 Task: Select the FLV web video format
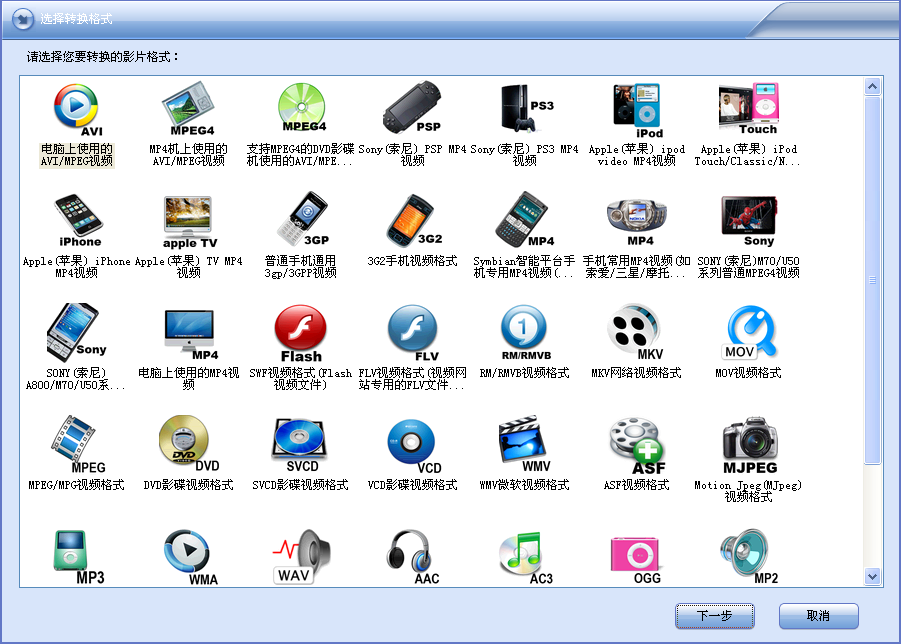coord(412,333)
